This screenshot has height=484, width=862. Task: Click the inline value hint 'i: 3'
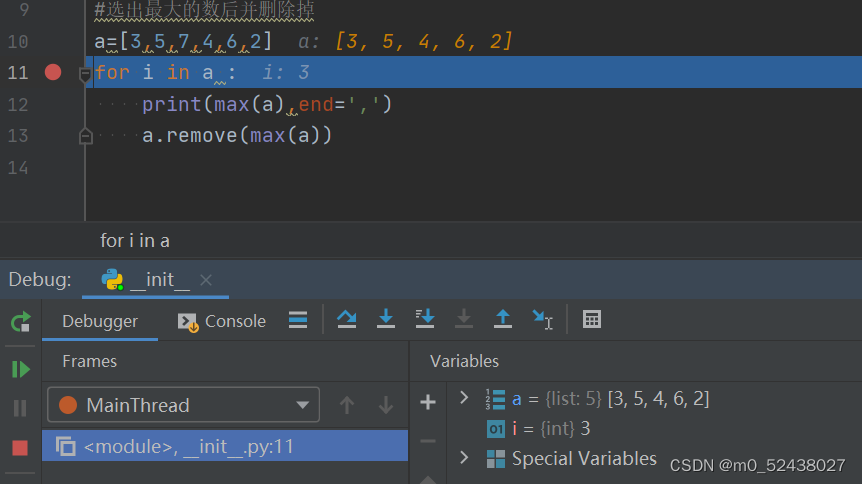[286, 72]
